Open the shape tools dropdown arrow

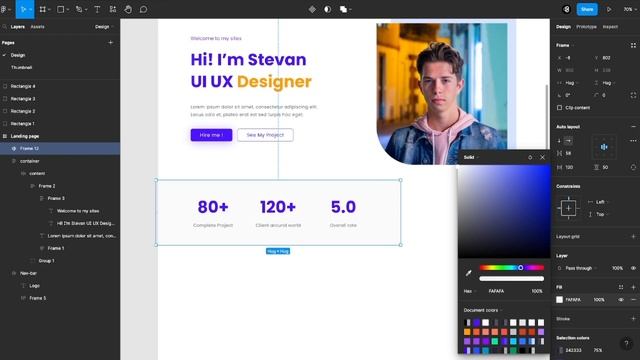[x=67, y=9]
